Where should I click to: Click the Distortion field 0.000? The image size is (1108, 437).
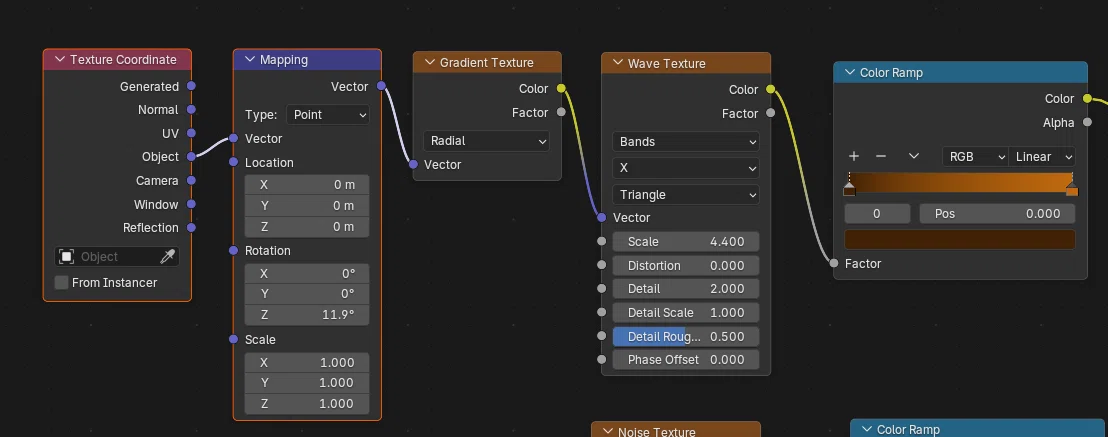point(685,266)
